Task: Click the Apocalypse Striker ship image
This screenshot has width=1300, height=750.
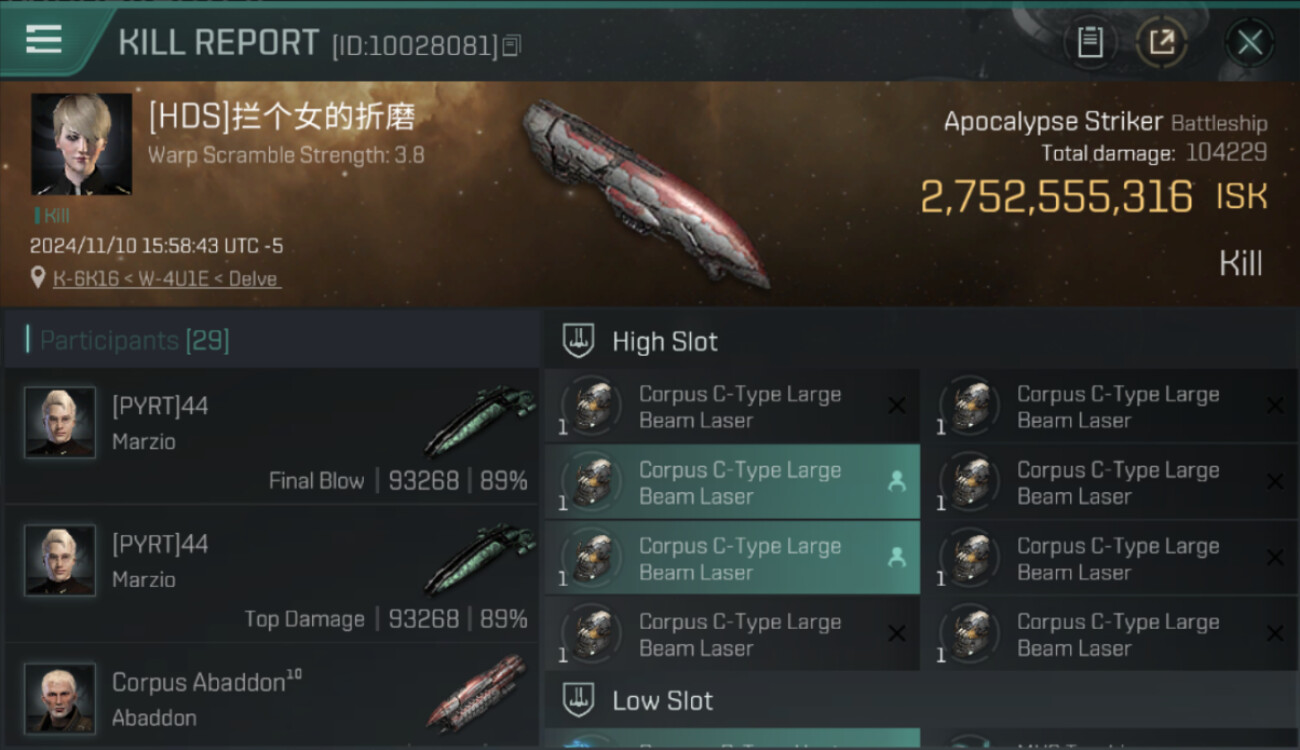Action: click(x=645, y=192)
